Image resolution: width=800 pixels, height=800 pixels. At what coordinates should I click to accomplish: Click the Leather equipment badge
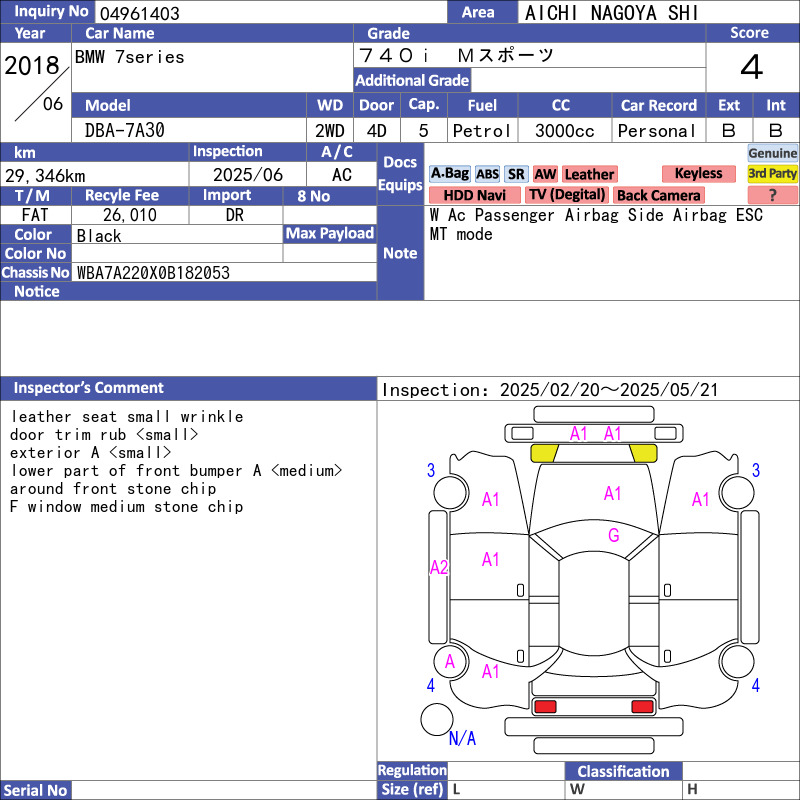click(x=589, y=174)
